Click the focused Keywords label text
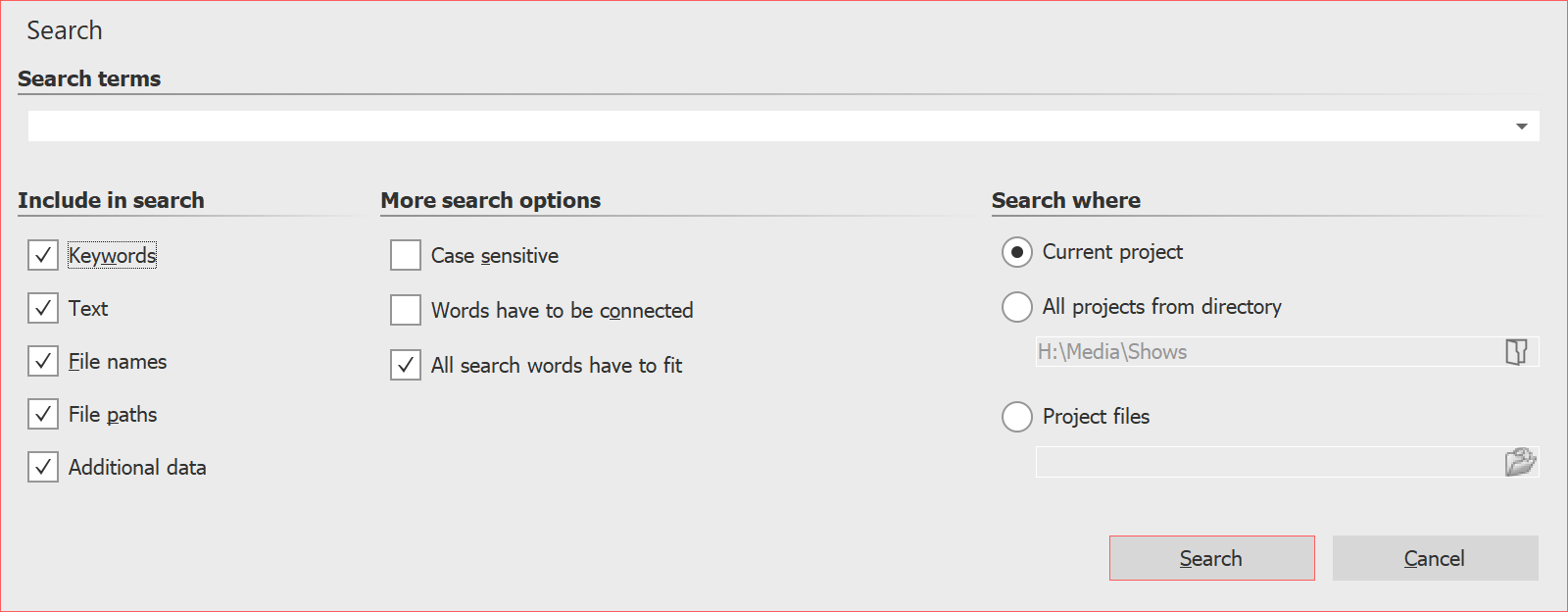Screen dimensions: 1568x612 pyautogui.click(x=112, y=255)
